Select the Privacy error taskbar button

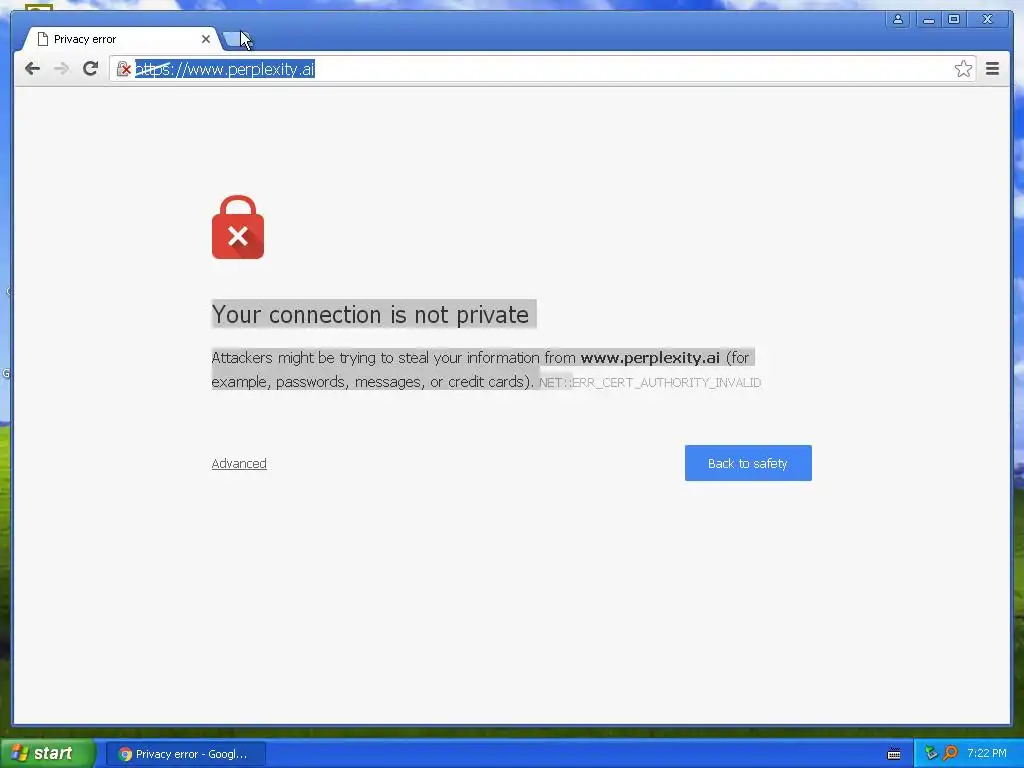[x=185, y=754]
